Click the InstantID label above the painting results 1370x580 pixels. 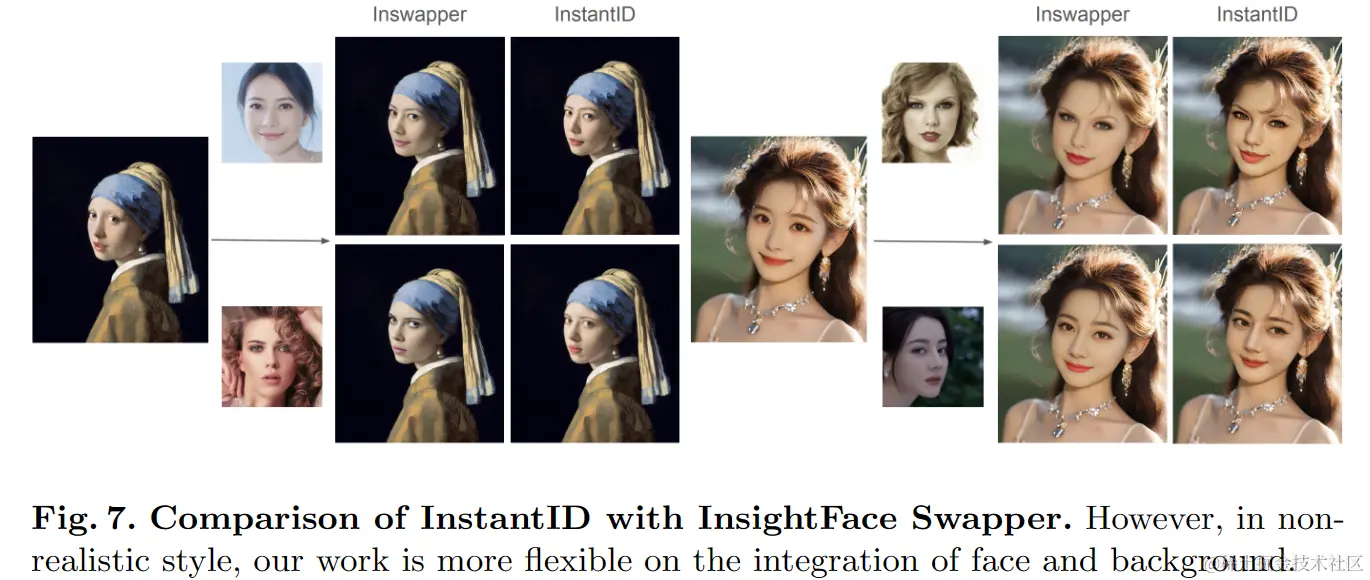tap(595, 15)
